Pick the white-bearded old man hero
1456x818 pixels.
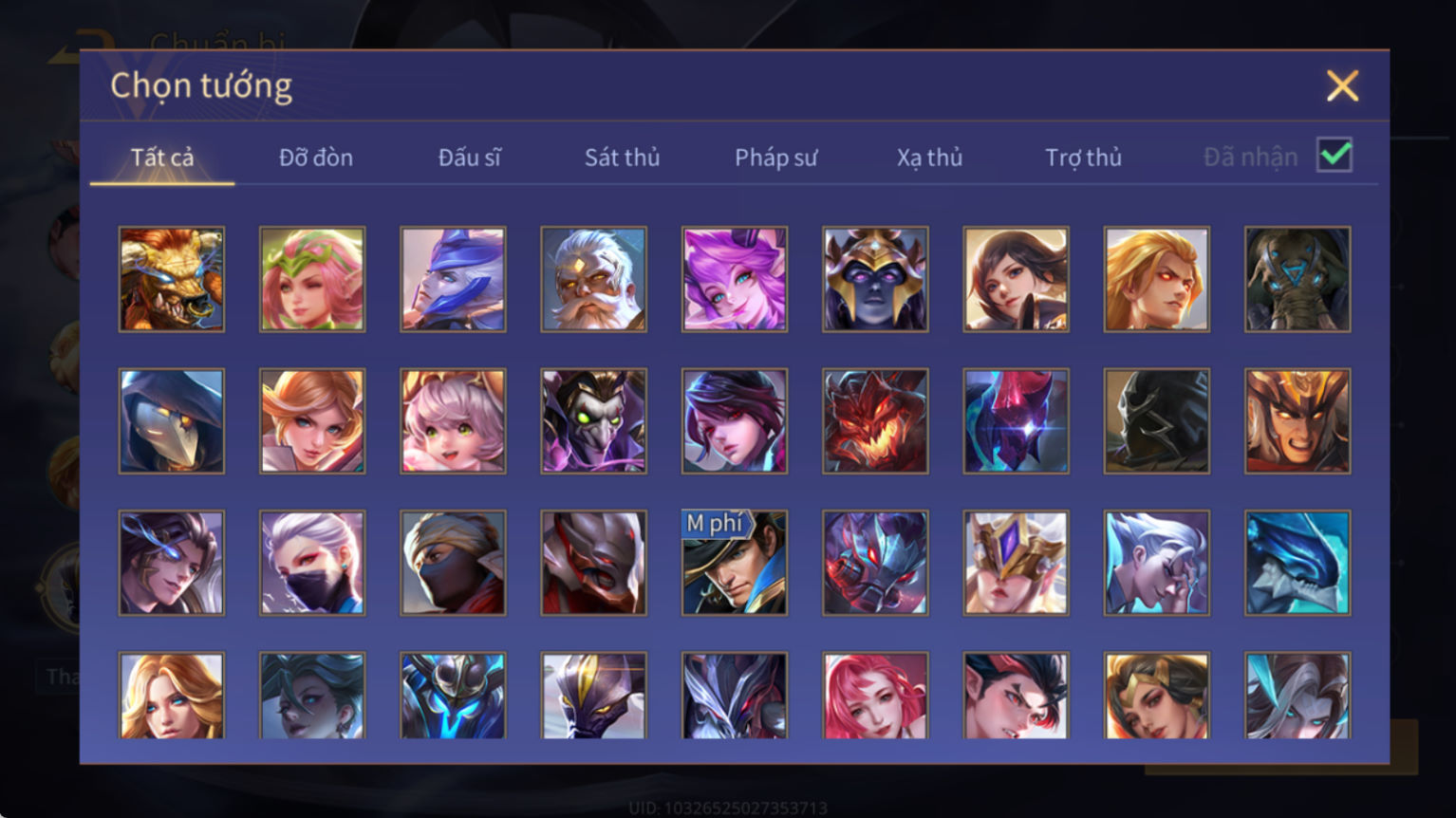tap(594, 279)
